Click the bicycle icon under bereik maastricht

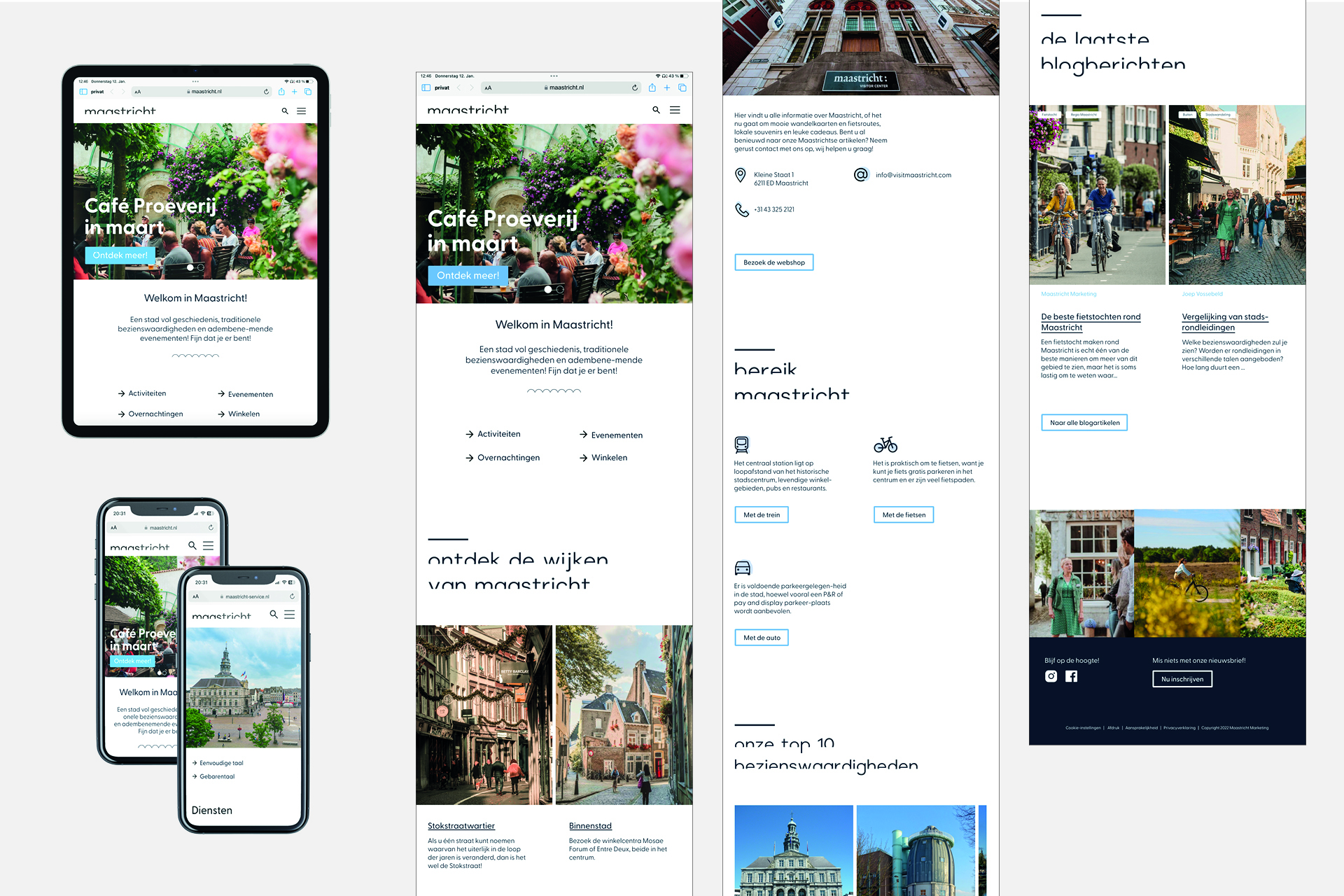click(885, 444)
